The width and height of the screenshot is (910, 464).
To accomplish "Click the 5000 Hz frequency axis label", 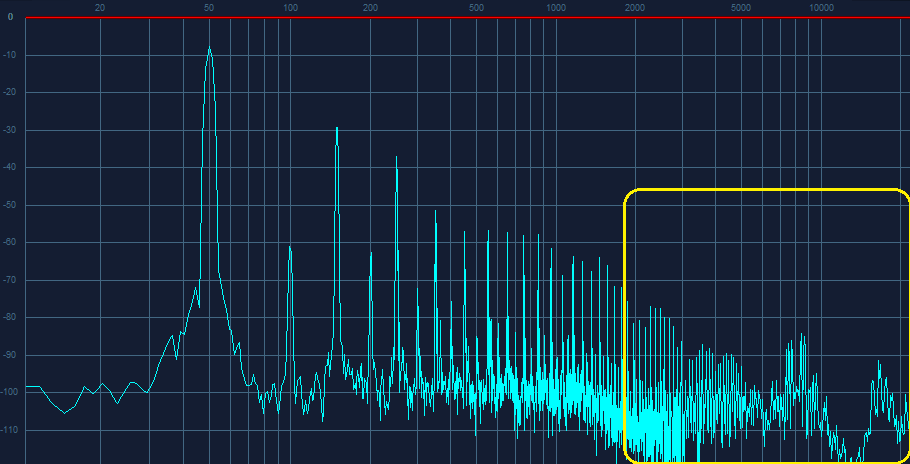I will click(x=741, y=8).
